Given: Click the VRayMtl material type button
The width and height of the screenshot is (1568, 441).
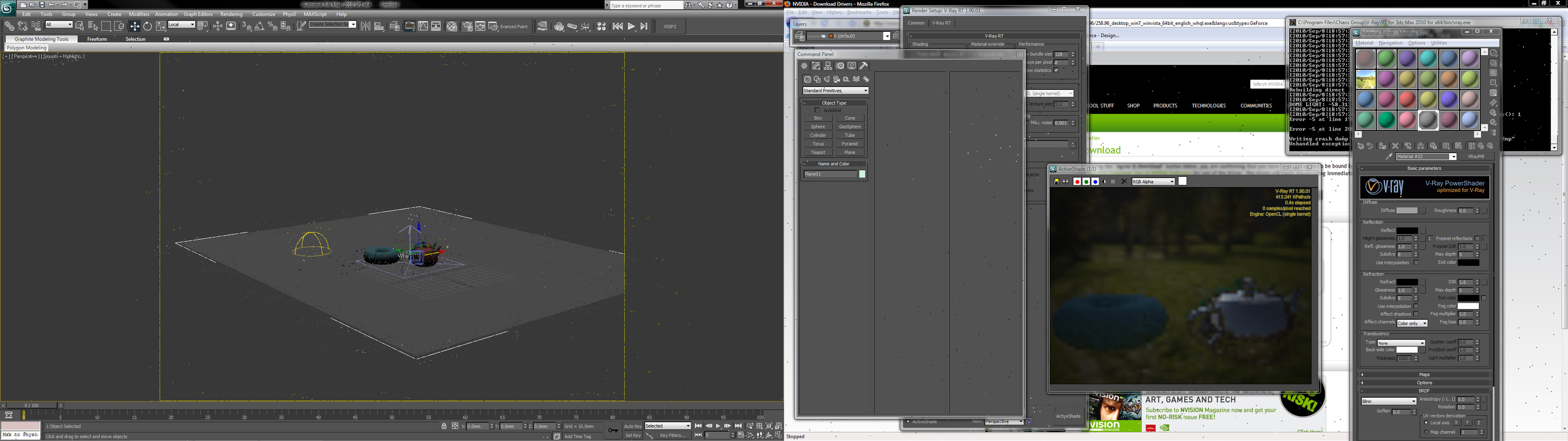Looking at the screenshot, I should [x=1476, y=157].
